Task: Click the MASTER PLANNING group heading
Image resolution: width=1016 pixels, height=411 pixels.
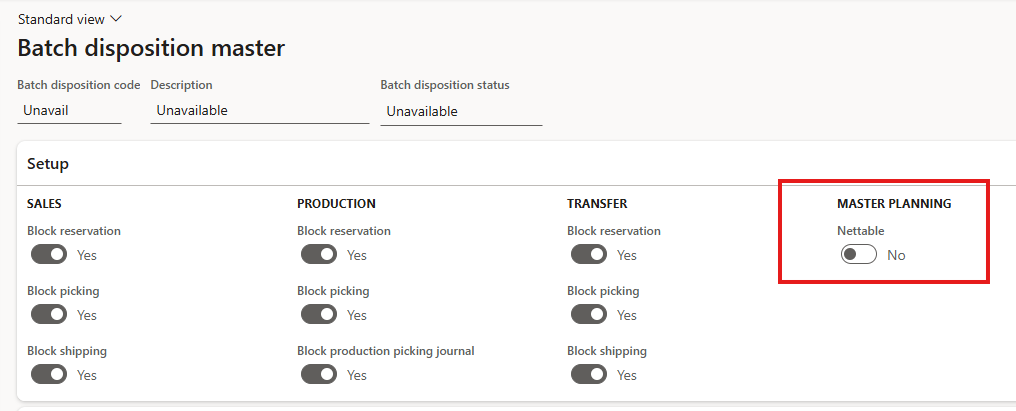Action: coord(893,204)
